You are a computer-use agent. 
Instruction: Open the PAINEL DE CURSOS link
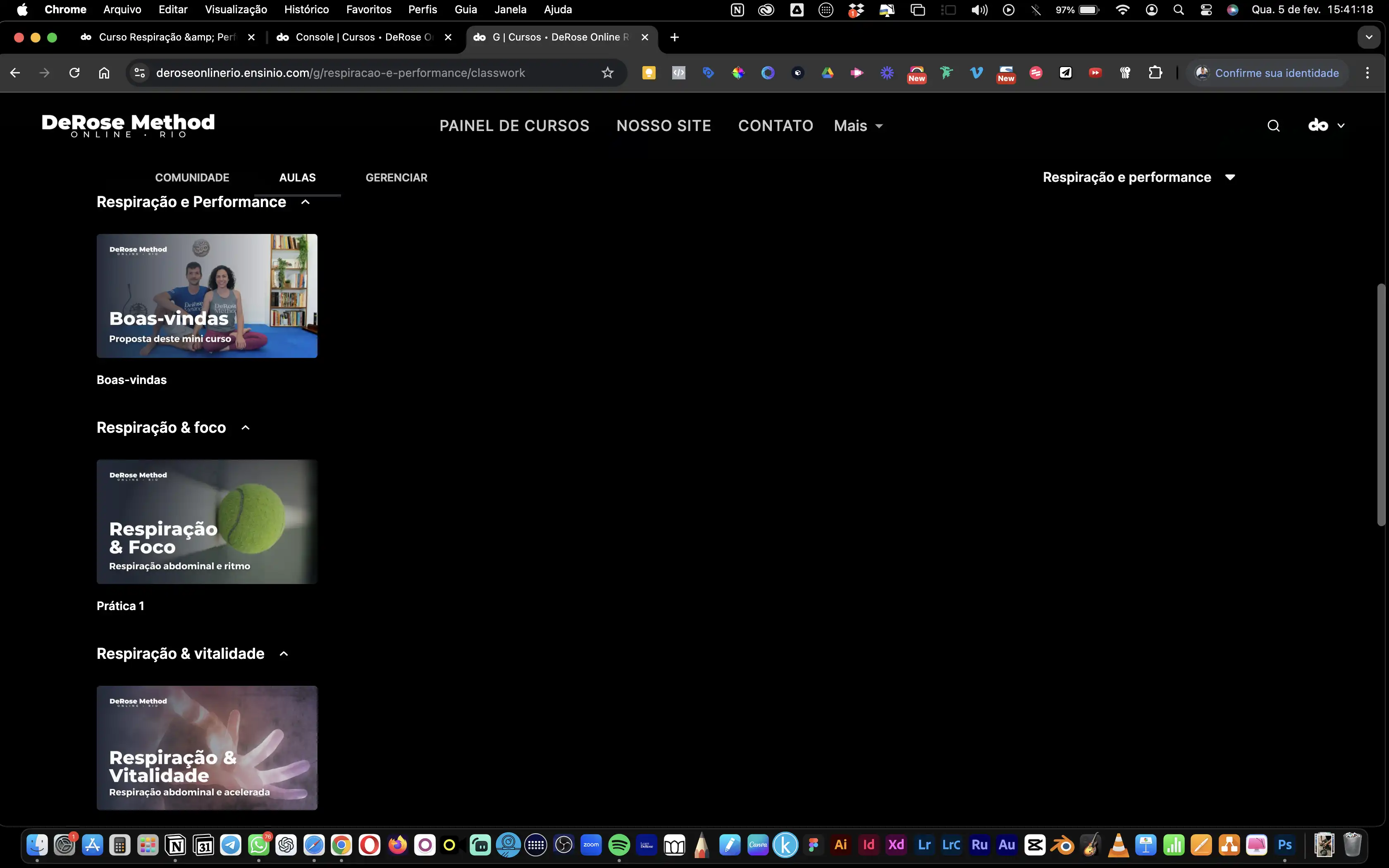514,126
